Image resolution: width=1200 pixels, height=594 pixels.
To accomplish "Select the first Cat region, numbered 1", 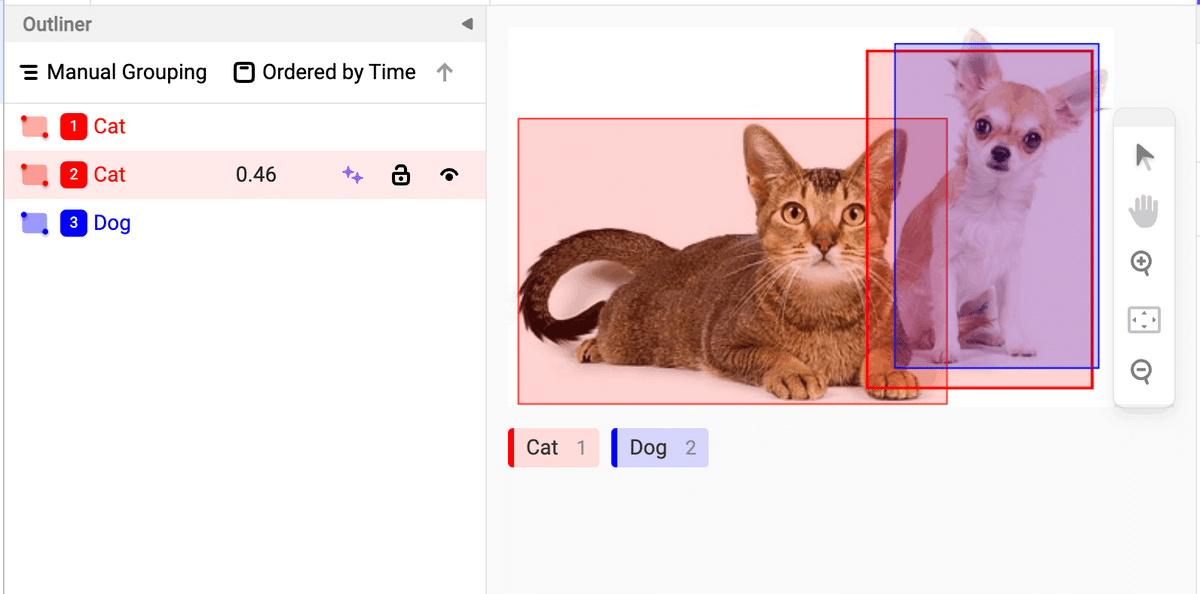I will [245, 127].
